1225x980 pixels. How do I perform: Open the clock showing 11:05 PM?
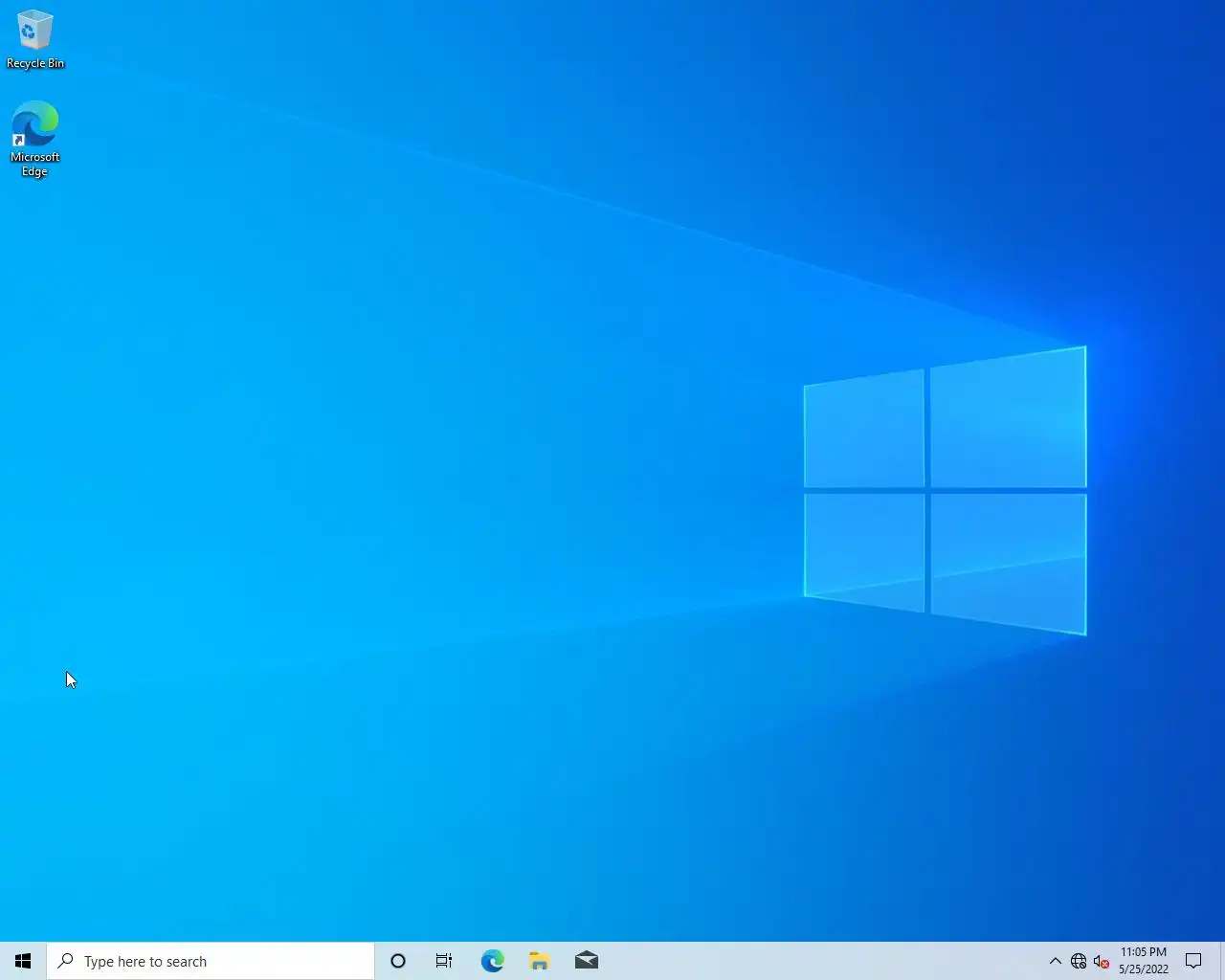click(x=1144, y=961)
